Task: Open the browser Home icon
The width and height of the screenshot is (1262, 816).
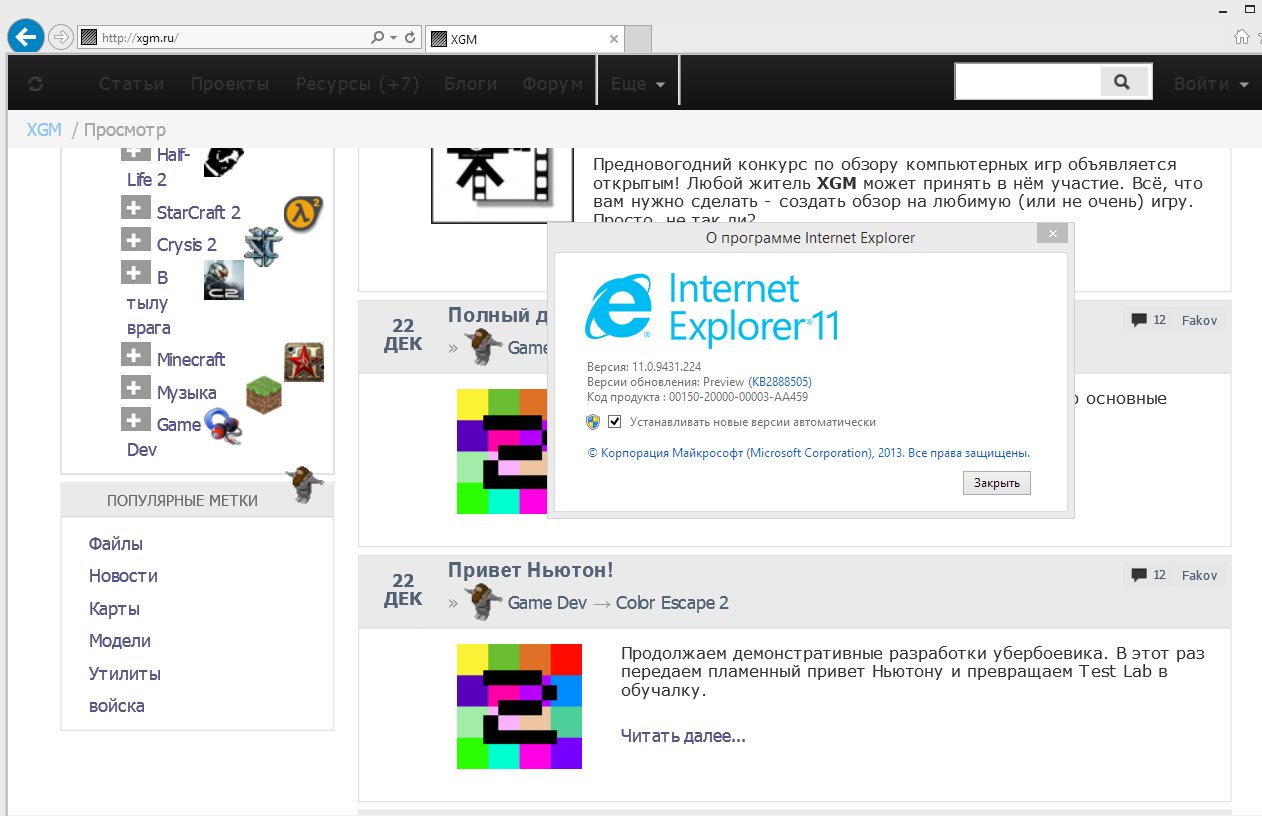Action: click(x=1242, y=37)
